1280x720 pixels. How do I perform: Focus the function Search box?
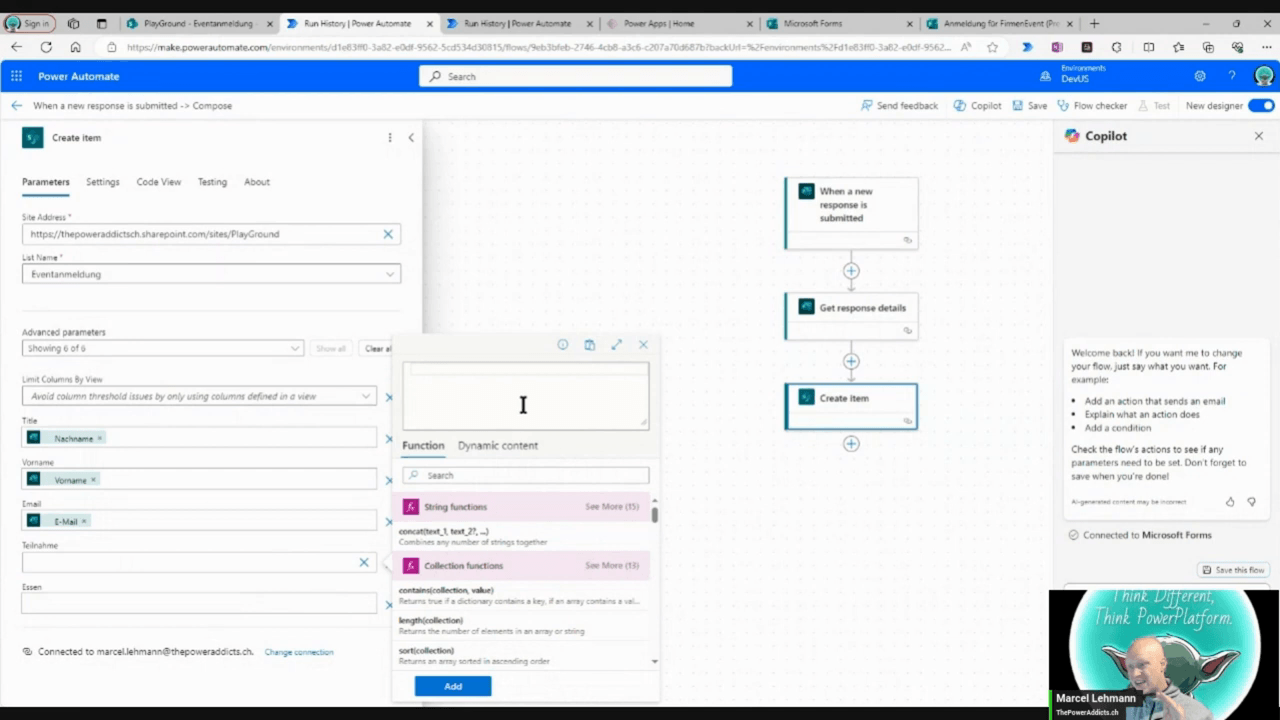coord(526,476)
